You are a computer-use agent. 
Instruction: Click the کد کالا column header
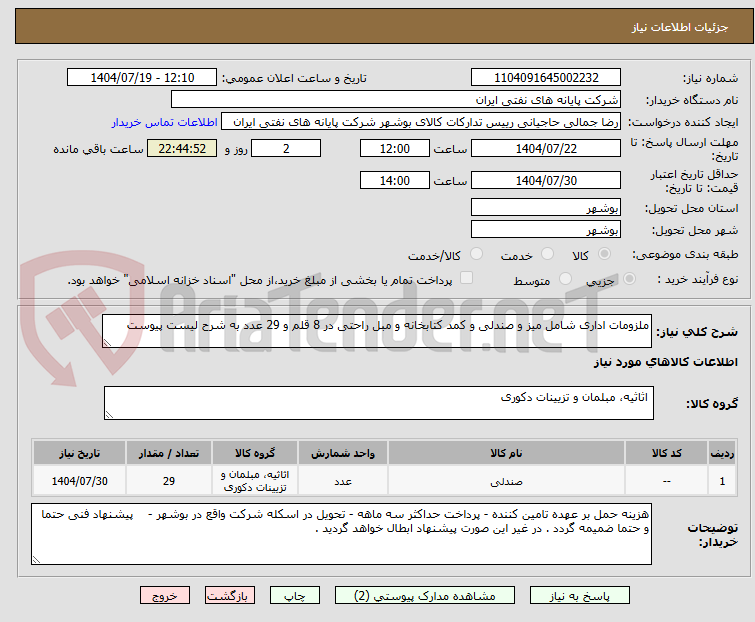click(666, 453)
